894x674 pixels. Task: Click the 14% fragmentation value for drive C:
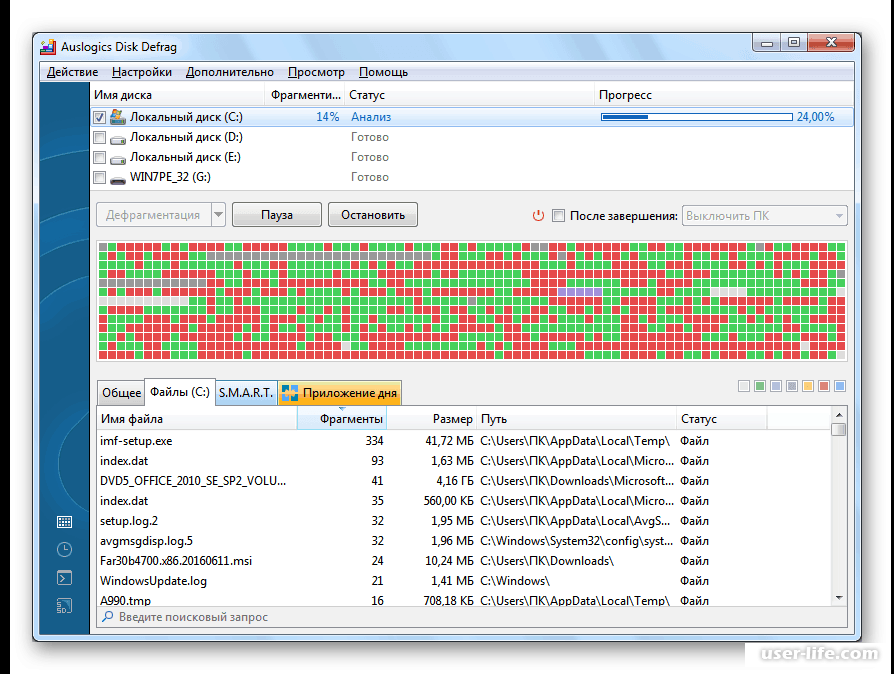tap(328, 117)
